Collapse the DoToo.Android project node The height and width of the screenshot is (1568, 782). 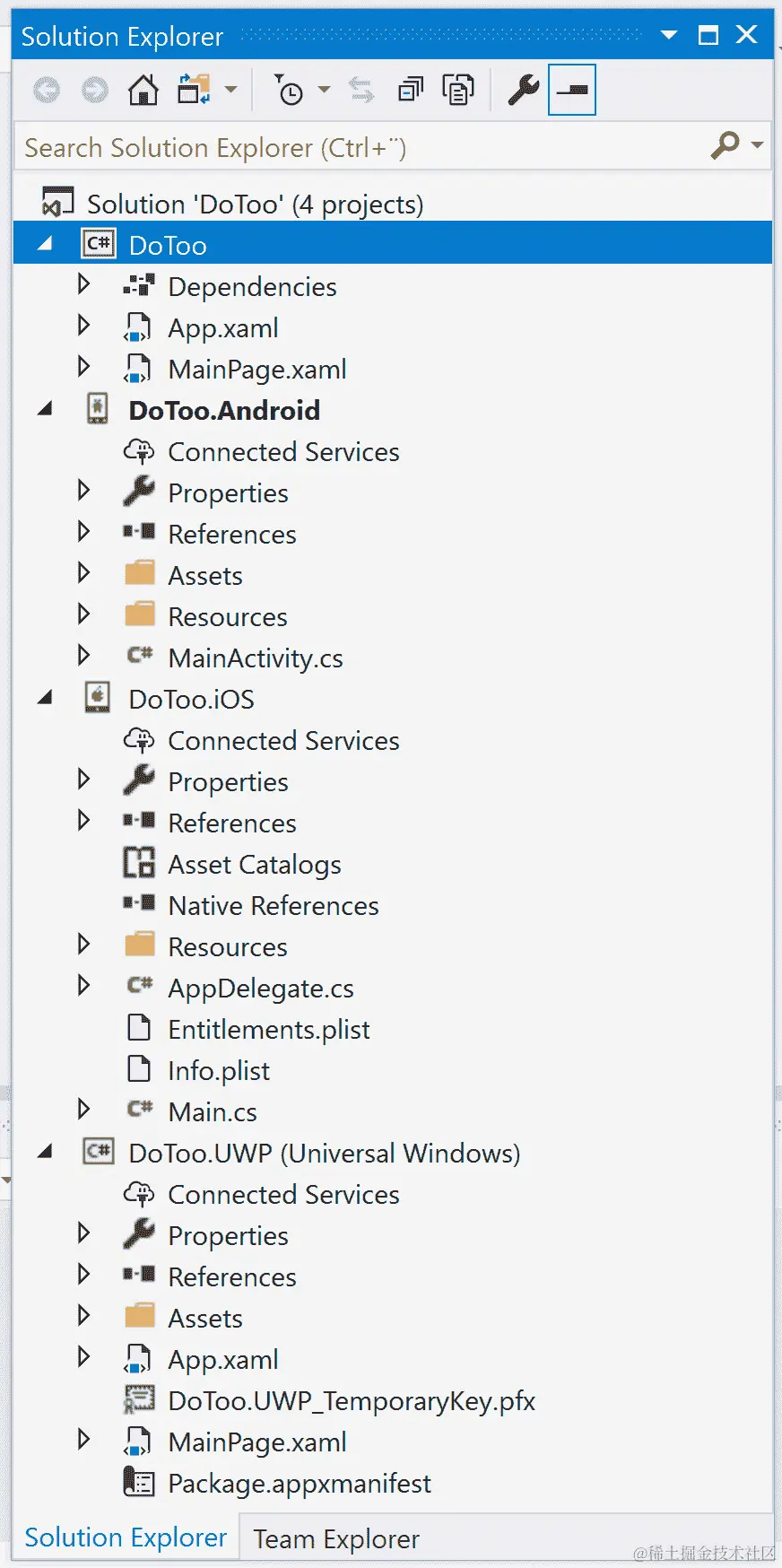pos(44,409)
